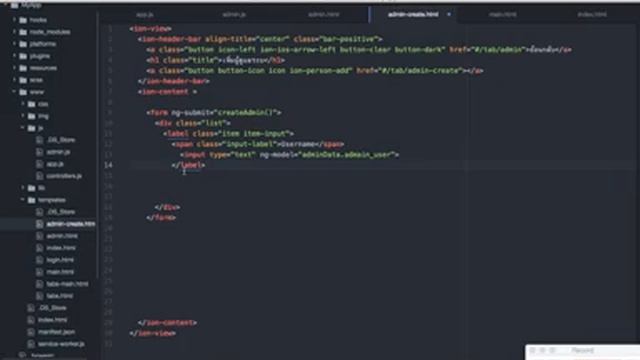
Task: Click line number 14 in the gutter
Action: [x=108, y=165]
